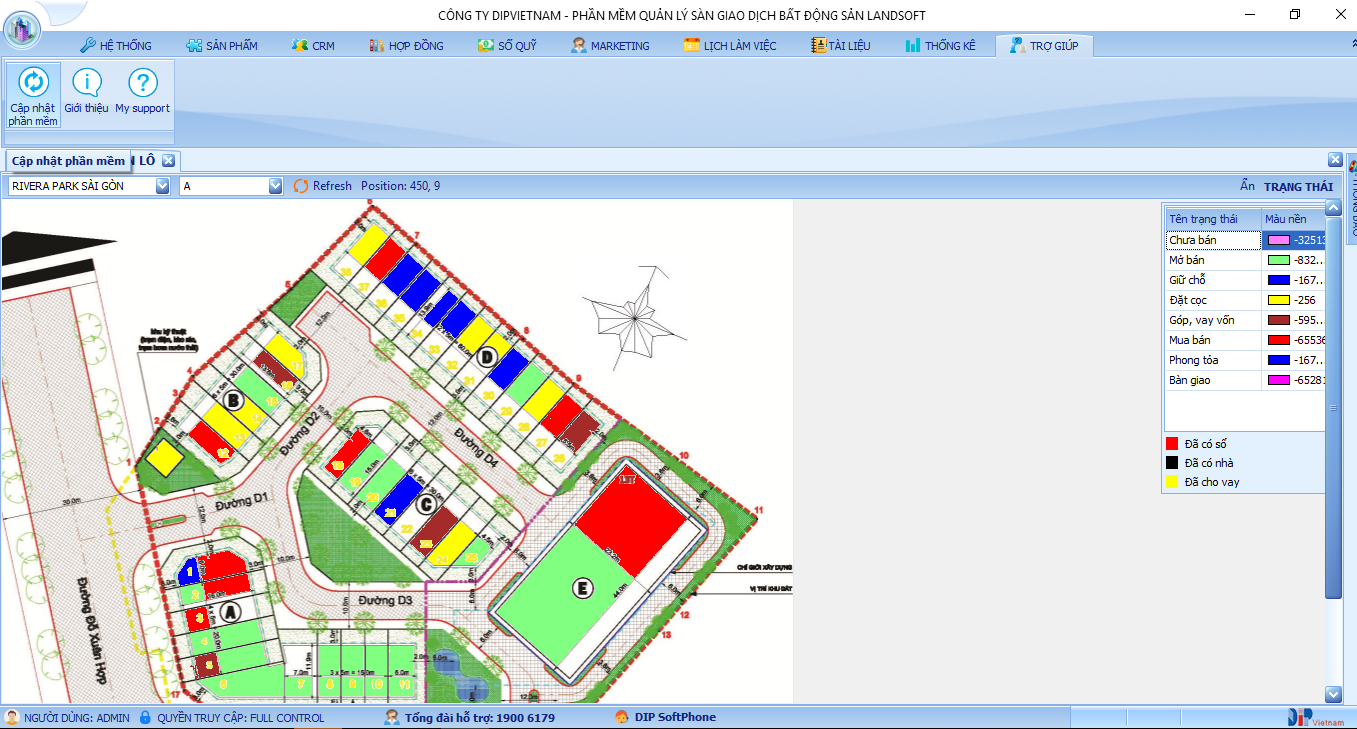This screenshot has height=729, width=1357.
Task: Click the green color swatch for Mở bán
Action: [1278, 260]
